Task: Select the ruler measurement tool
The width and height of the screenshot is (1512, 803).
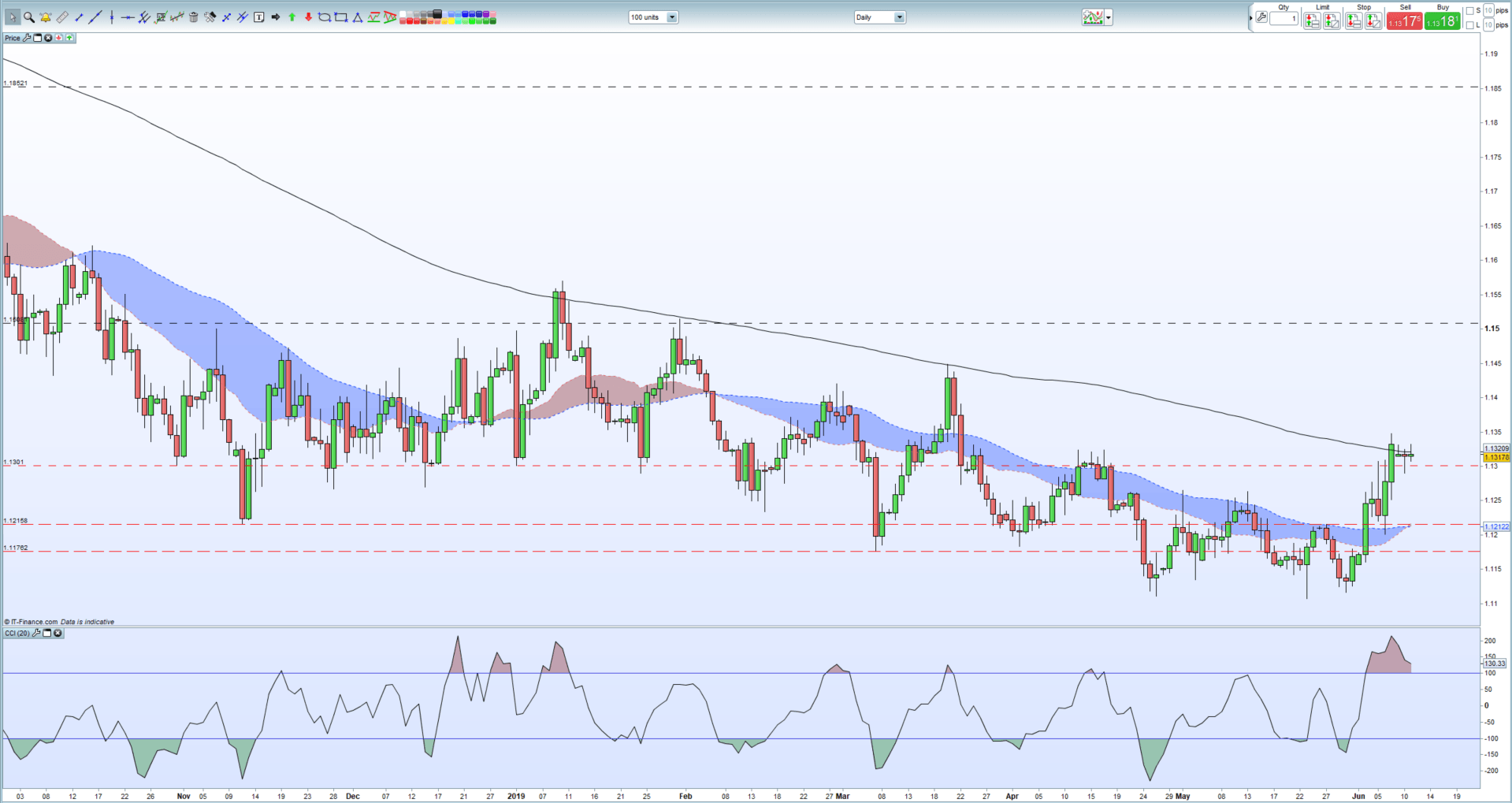Action: (x=62, y=17)
